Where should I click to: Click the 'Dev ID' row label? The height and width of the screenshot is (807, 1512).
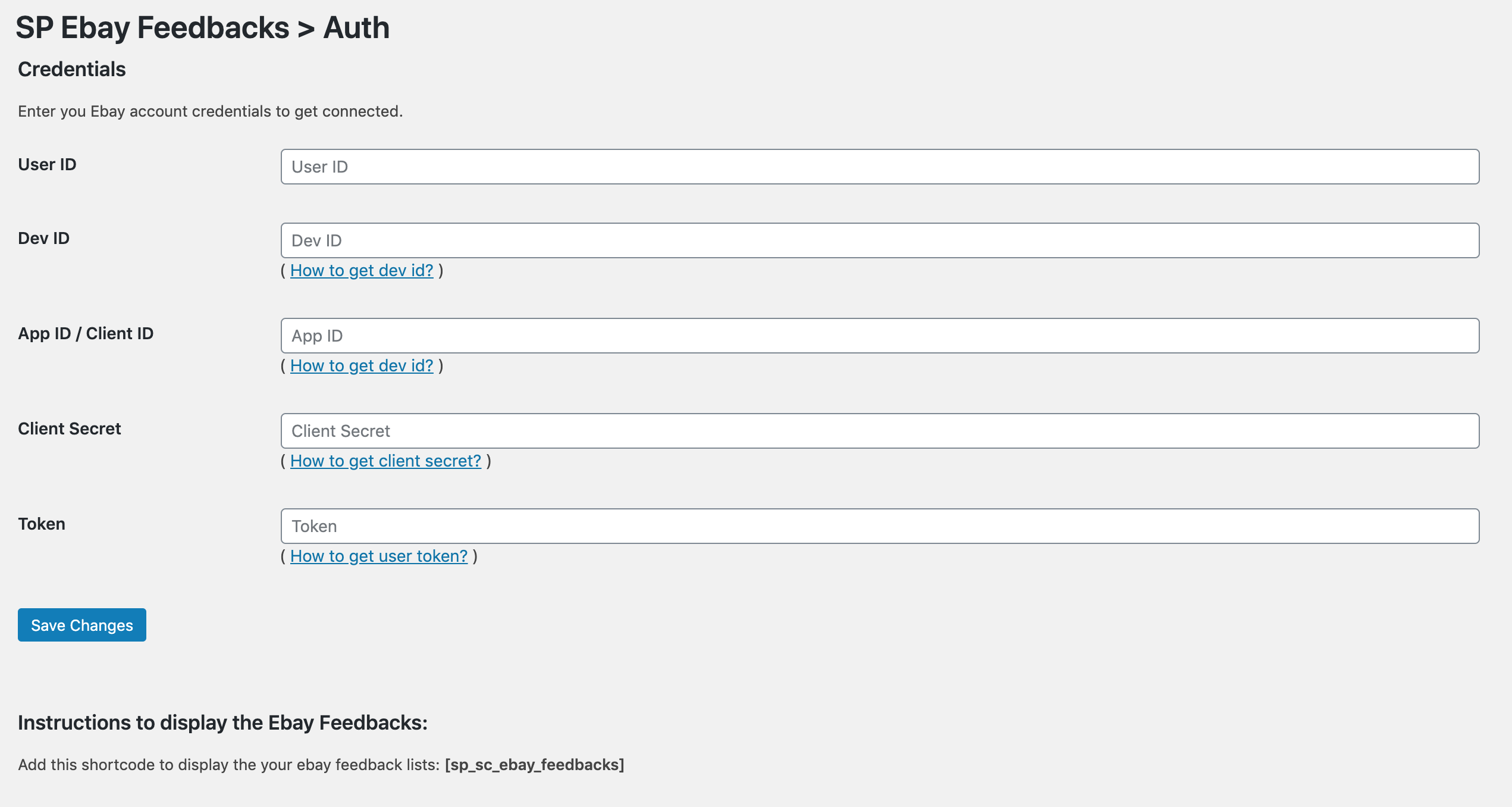click(43, 239)
